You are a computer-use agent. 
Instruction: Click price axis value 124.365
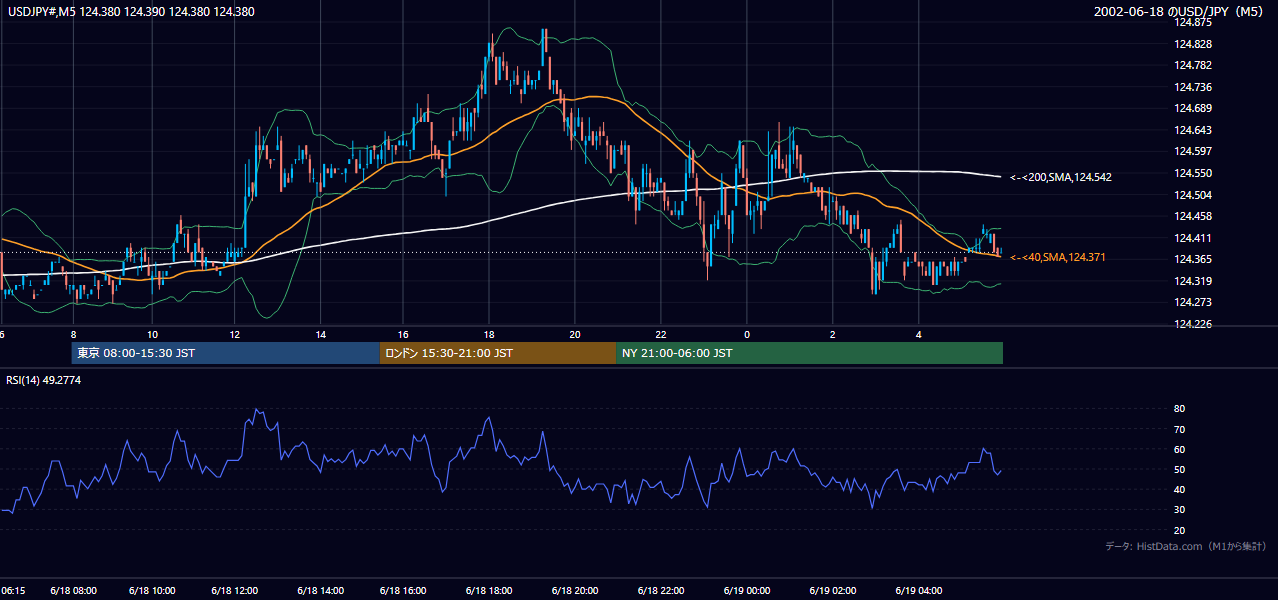click(x=1192, y=259)
